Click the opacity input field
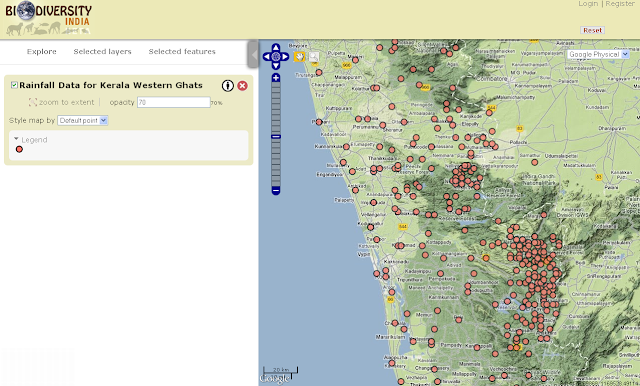Viewport: 640px width, 386px height. point(174,102)
